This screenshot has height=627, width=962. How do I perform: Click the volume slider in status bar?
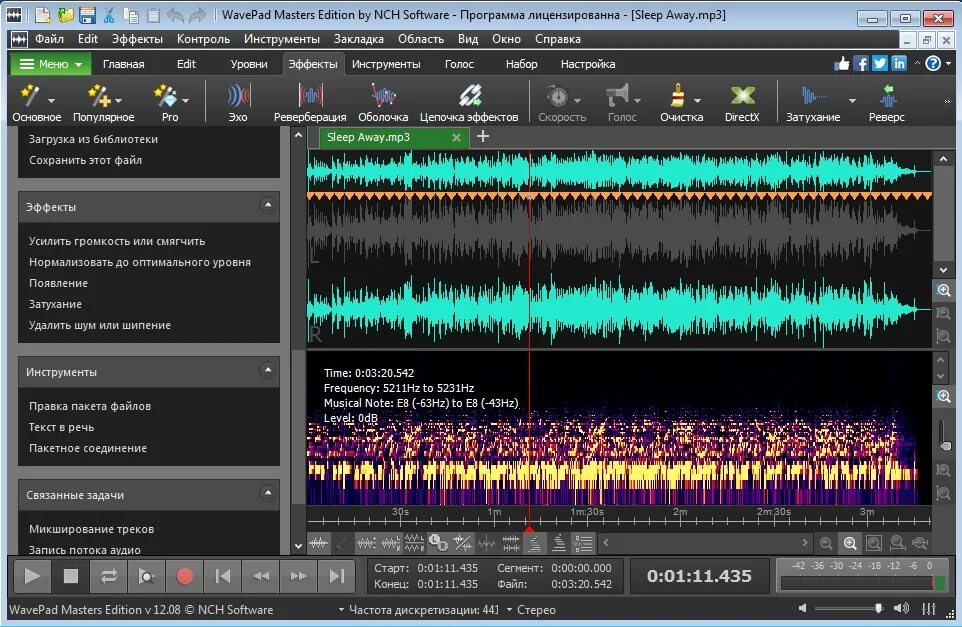tap(848, 609)
